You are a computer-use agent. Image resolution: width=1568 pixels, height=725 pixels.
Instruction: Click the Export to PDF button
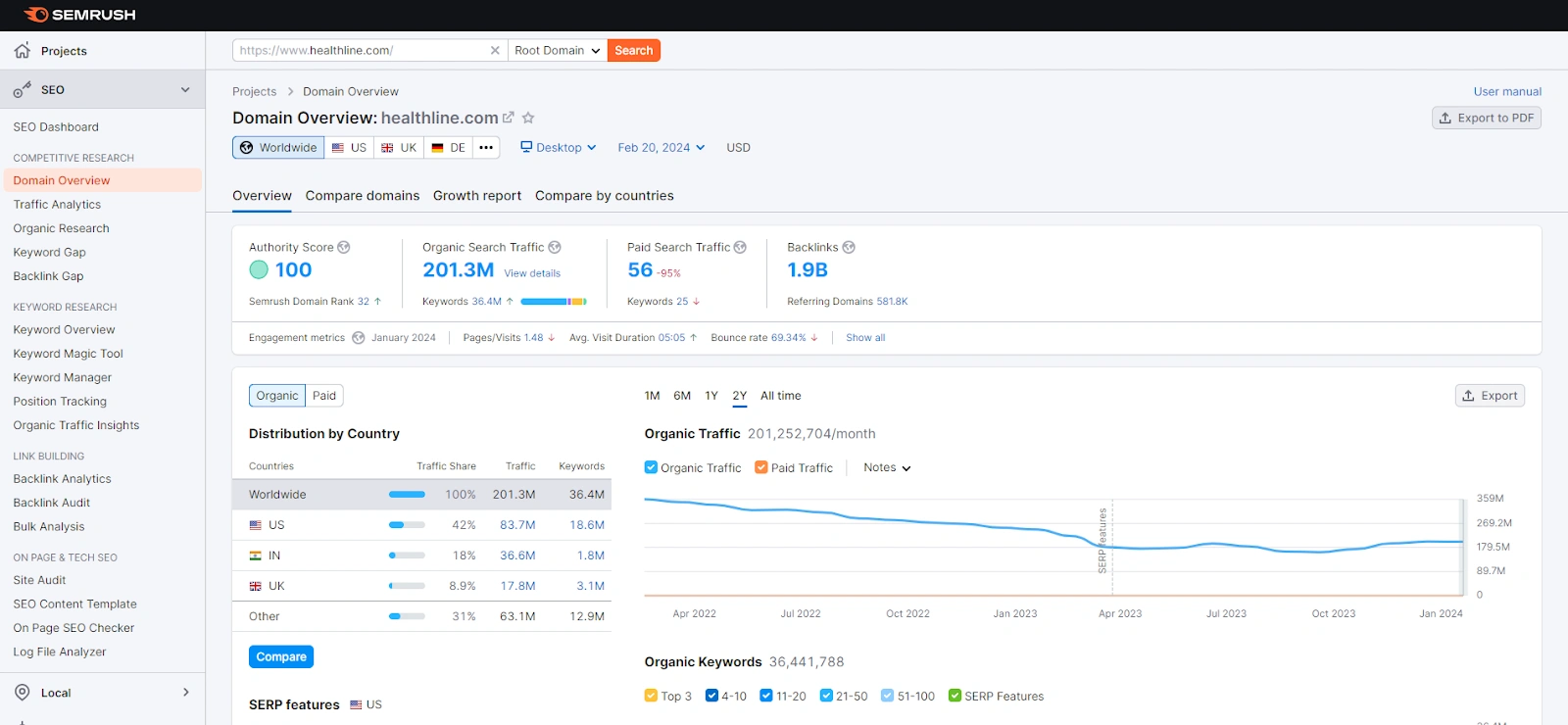click(1487, 118)
